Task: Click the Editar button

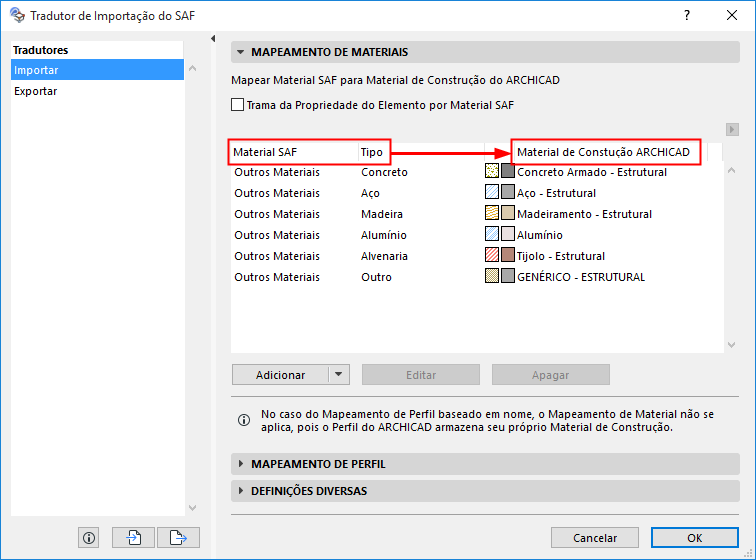Action: pos(421,374)
